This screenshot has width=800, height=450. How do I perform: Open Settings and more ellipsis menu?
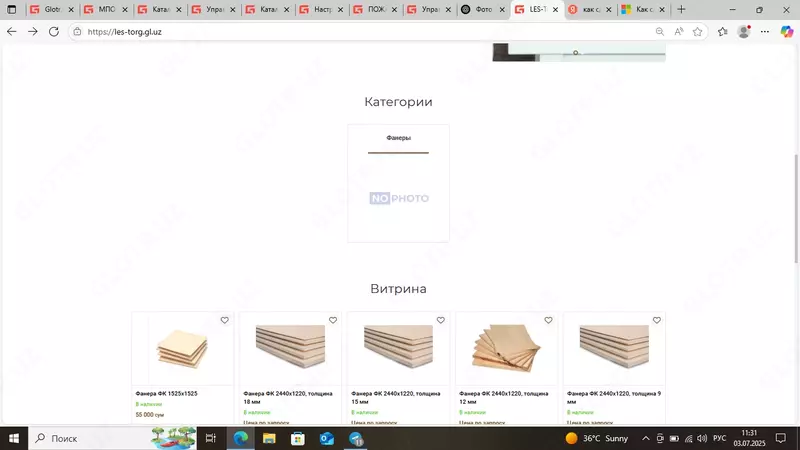click(765, 32)
